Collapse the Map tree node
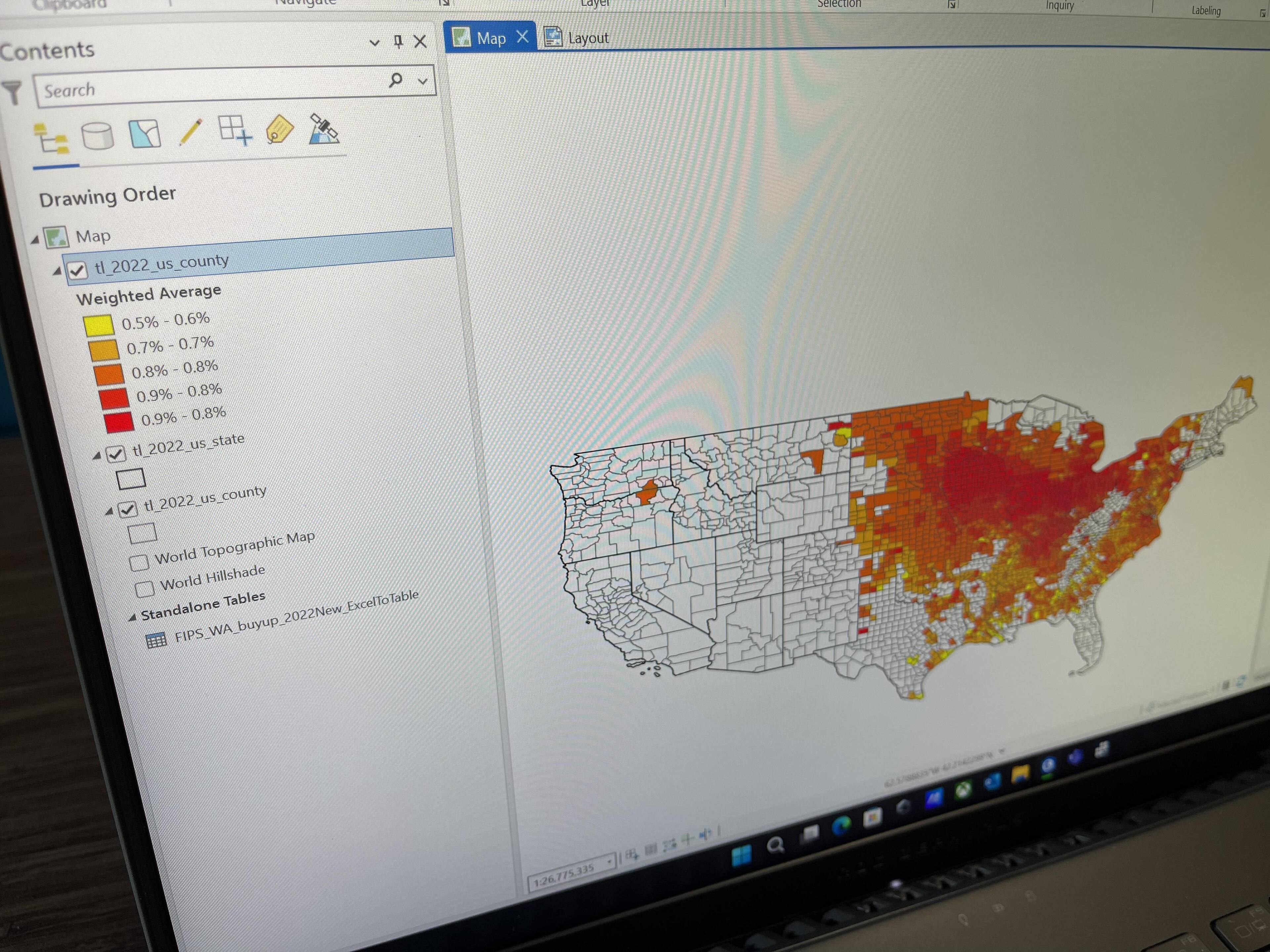1270x952 pixels. pos(35,240)
